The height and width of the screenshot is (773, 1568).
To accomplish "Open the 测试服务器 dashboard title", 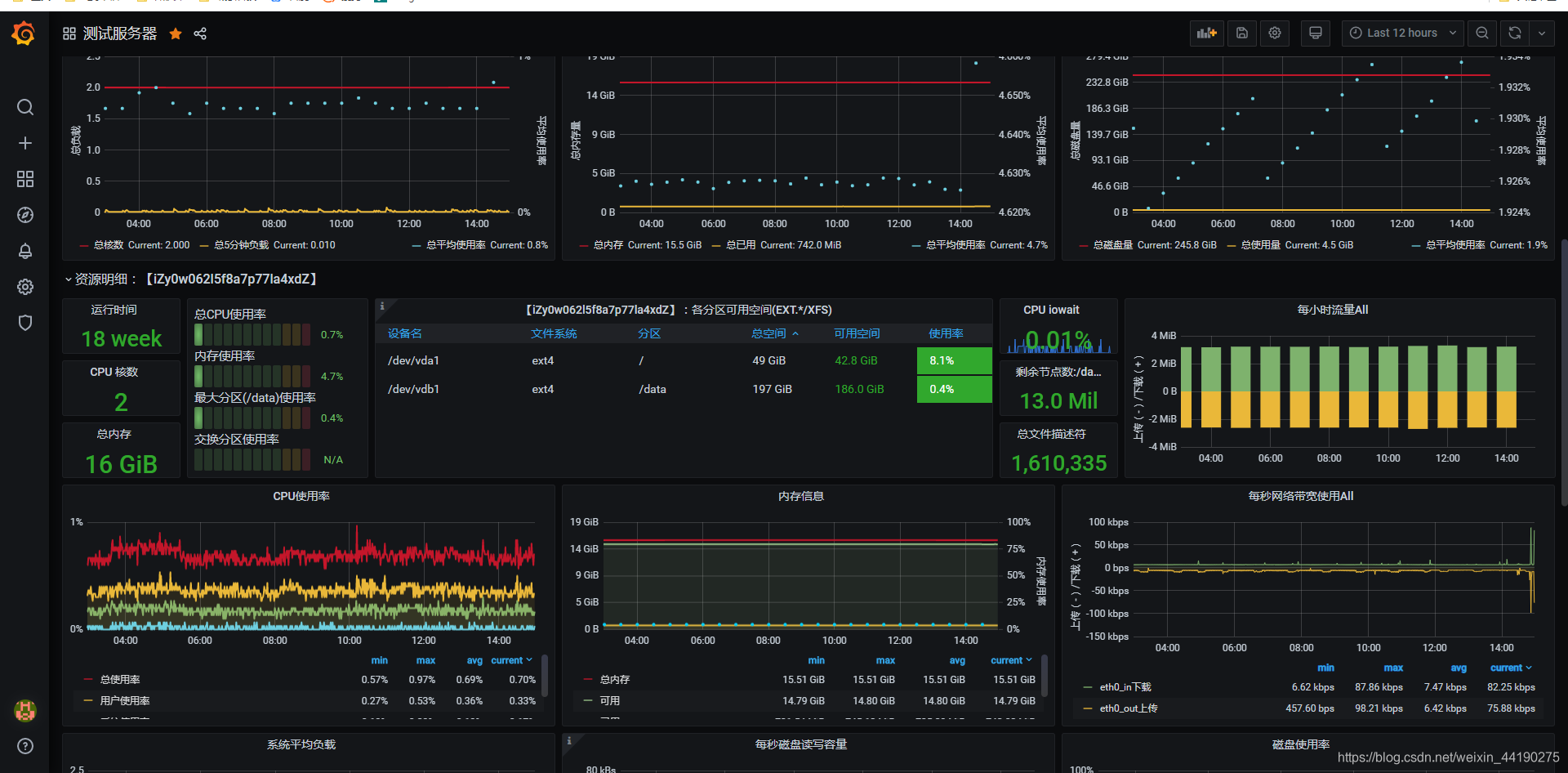I will pyautogui.click(x=120, y=34).
